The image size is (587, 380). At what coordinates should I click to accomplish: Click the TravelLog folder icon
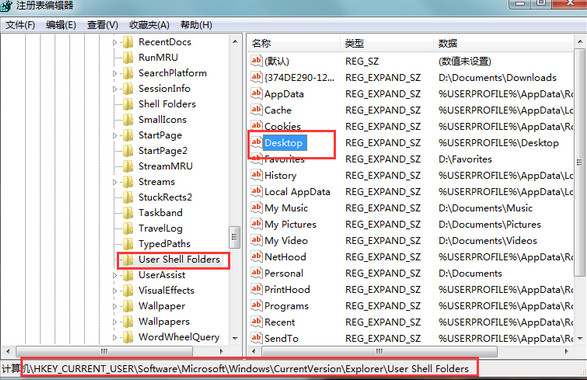pos(128,228)
